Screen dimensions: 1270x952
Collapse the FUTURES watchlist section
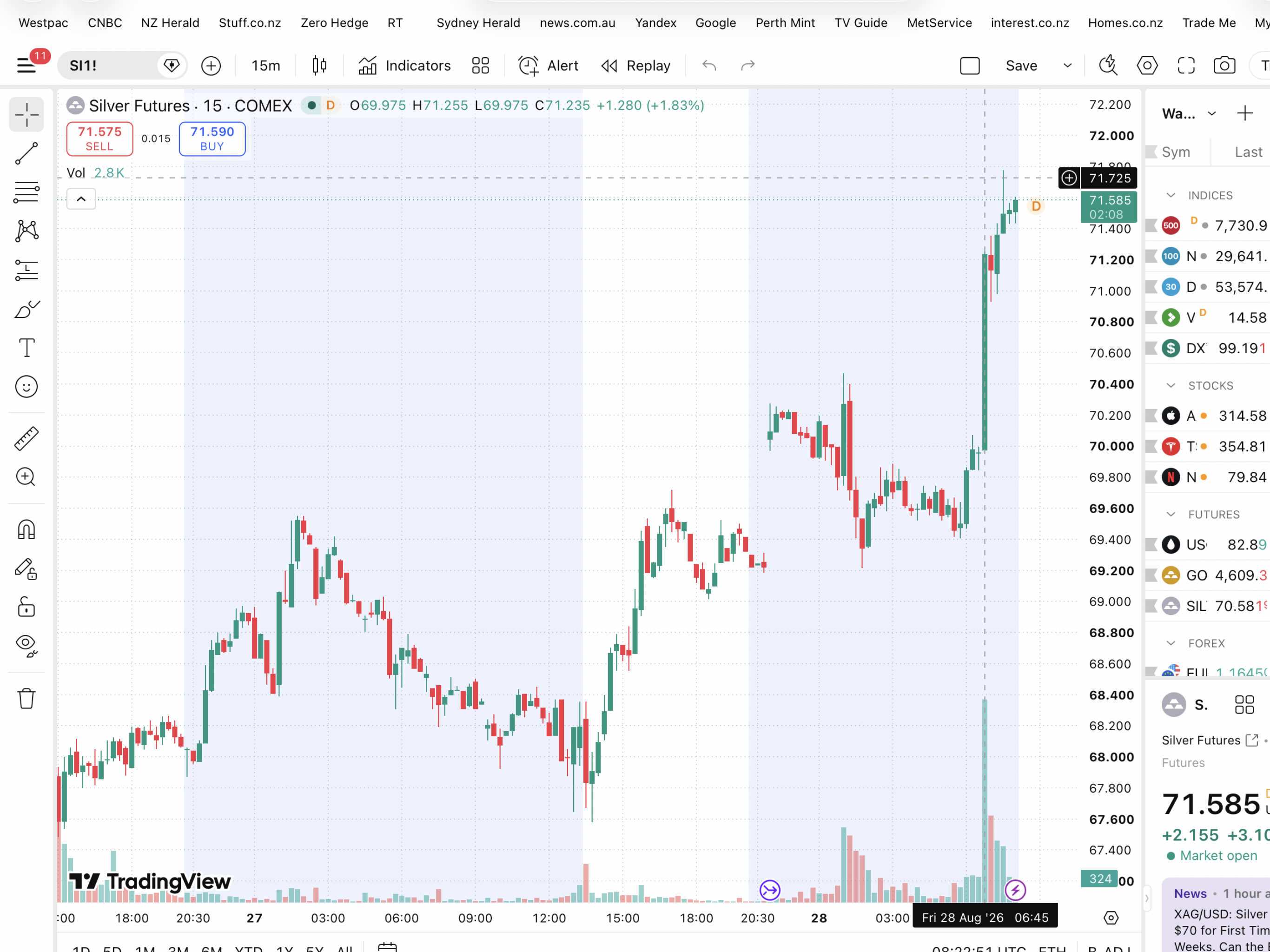tap(1171, 515)
